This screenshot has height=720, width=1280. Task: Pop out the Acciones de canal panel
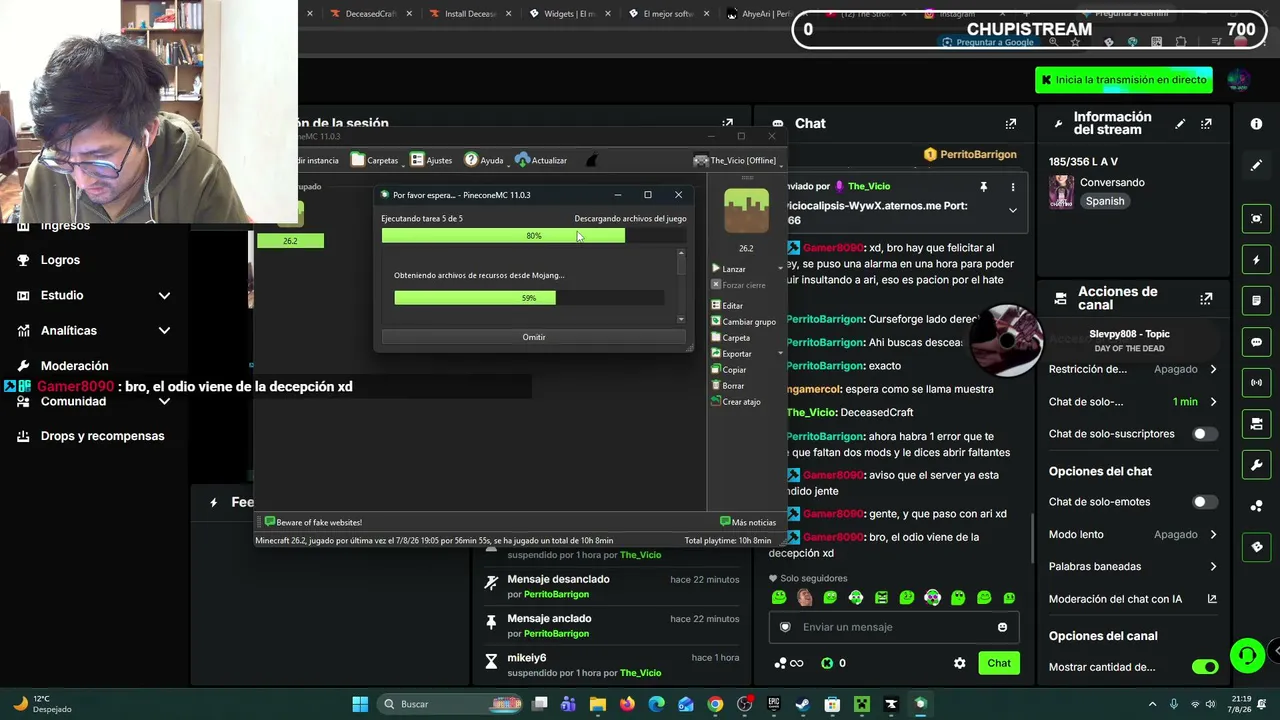[1206, 299]
